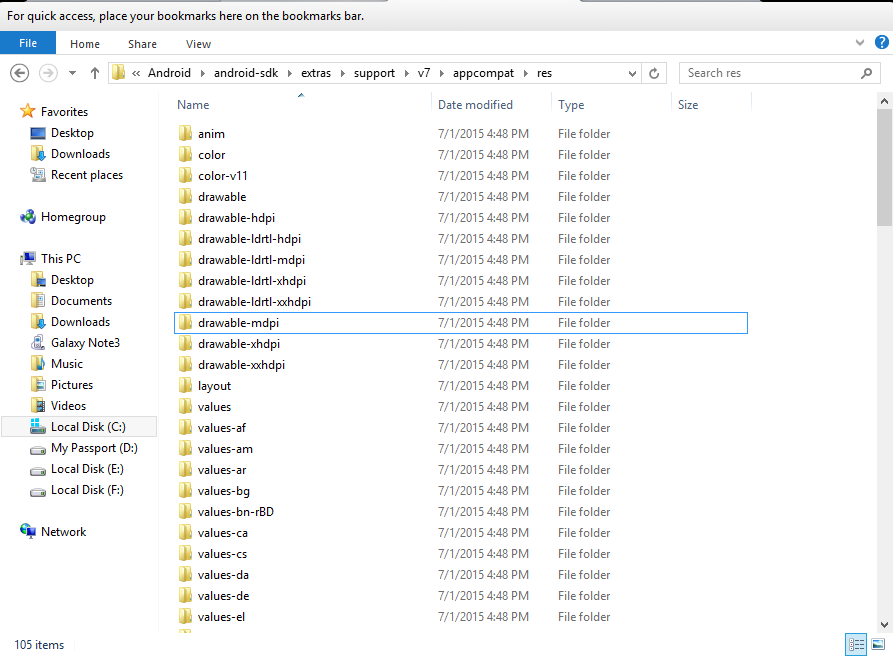Image resolution: width=893 pixels, height=656 pixels.
Task: Switch to large icons view
Action: (878, 645)
